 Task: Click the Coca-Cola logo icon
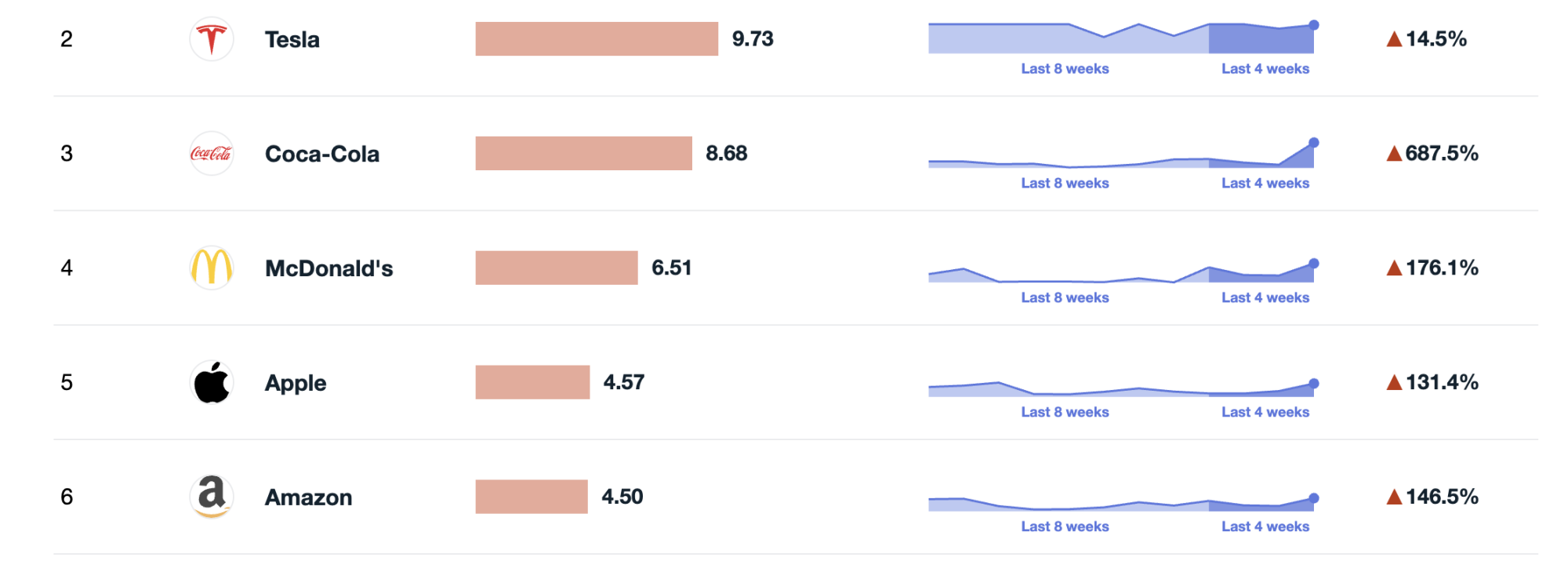point(212,154)
